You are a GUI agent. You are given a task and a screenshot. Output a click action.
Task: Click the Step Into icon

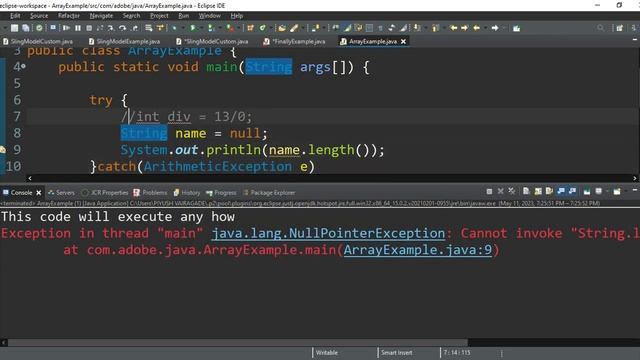pos(111,28)
